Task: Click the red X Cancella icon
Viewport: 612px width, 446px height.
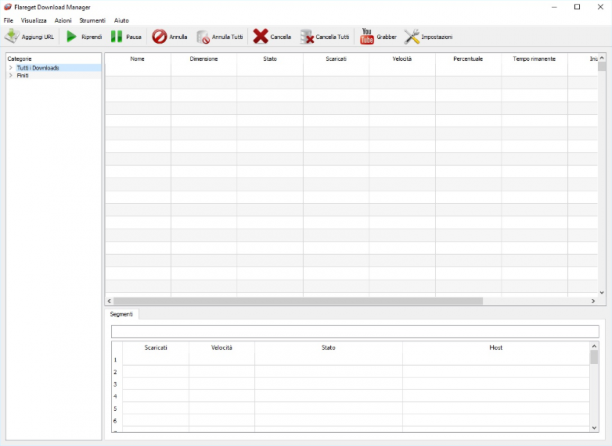Action: pos(260,36)
